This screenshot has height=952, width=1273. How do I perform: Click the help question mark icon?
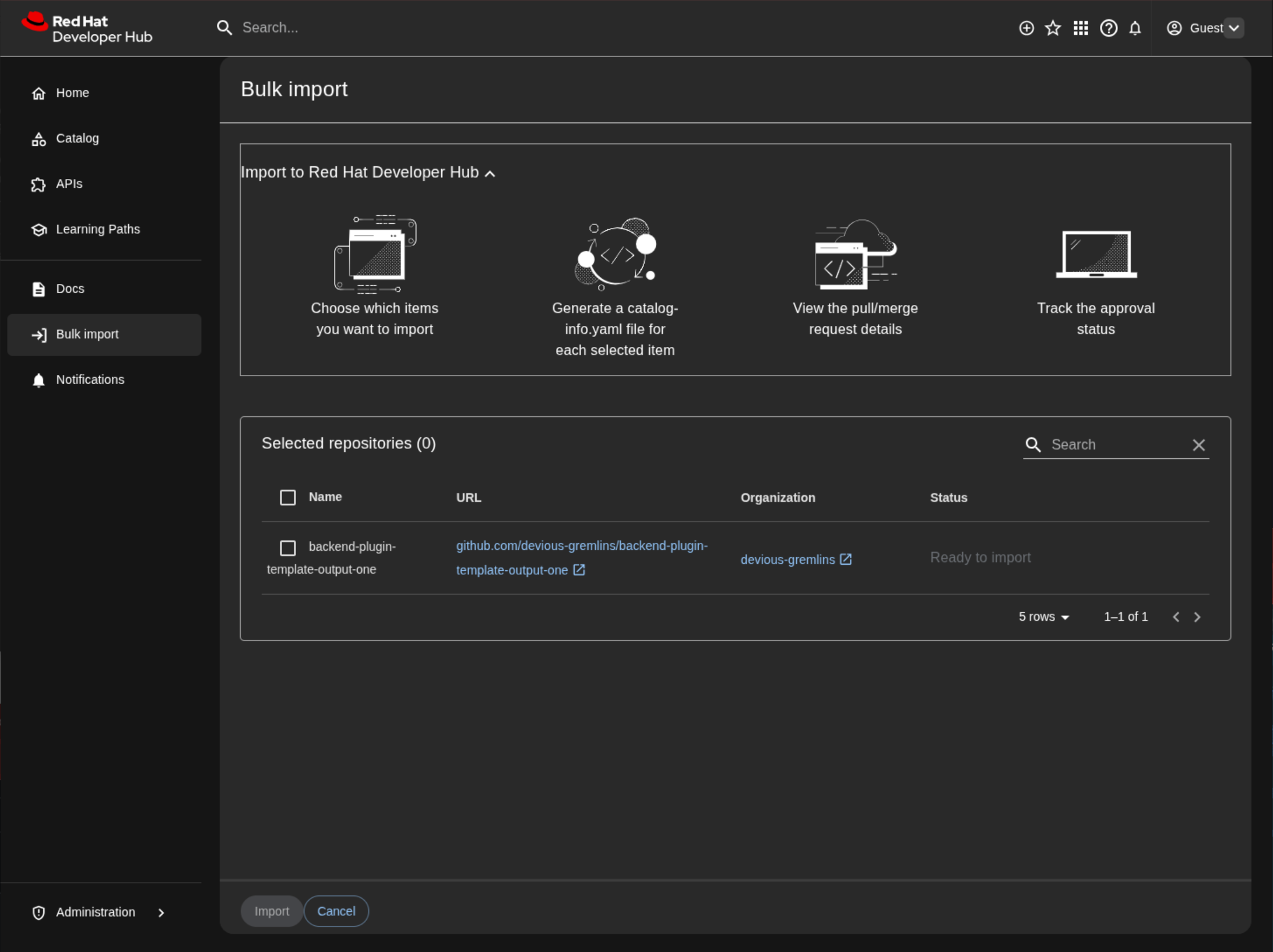(1108, 28)
